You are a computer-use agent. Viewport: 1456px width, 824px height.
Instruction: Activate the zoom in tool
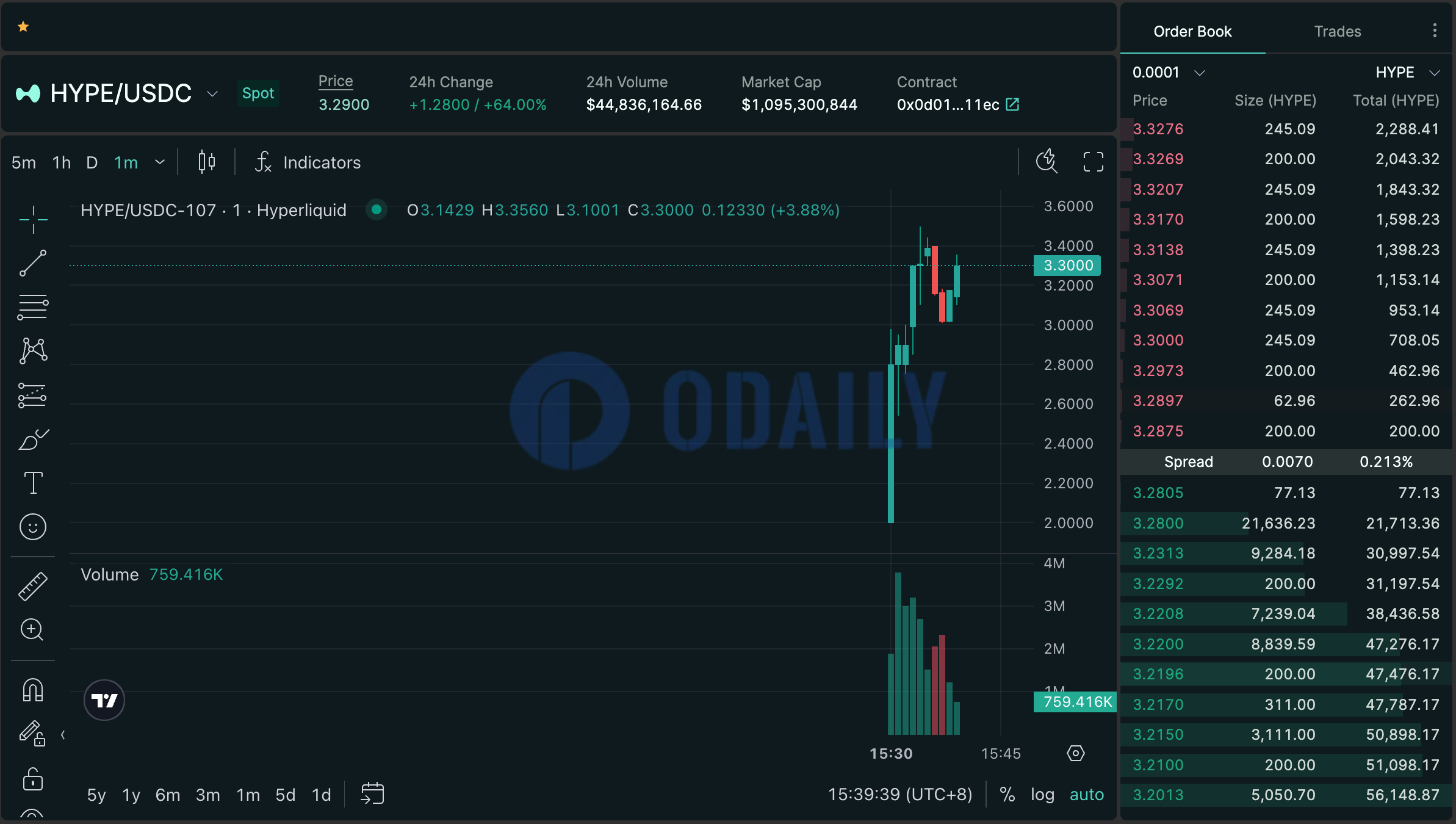pos(33,629)
